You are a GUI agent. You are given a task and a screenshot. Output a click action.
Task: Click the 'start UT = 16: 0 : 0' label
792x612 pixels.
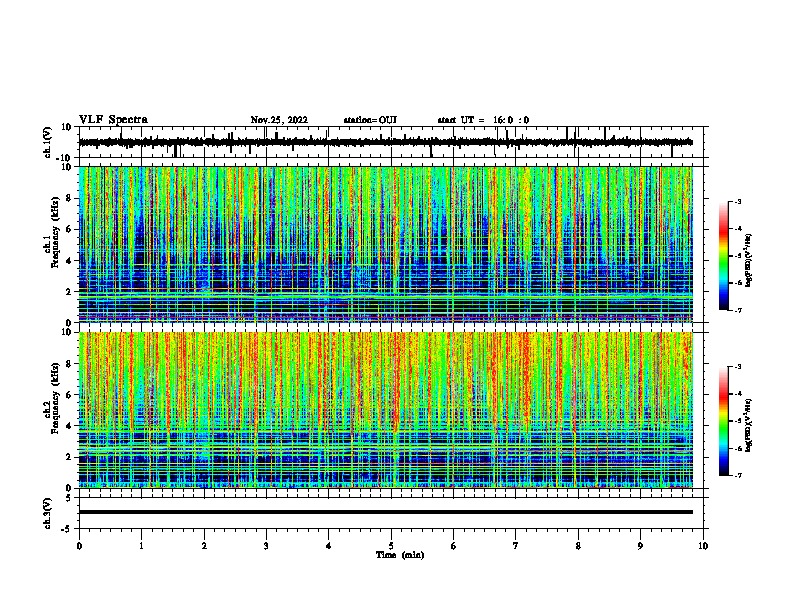(483, 120)
